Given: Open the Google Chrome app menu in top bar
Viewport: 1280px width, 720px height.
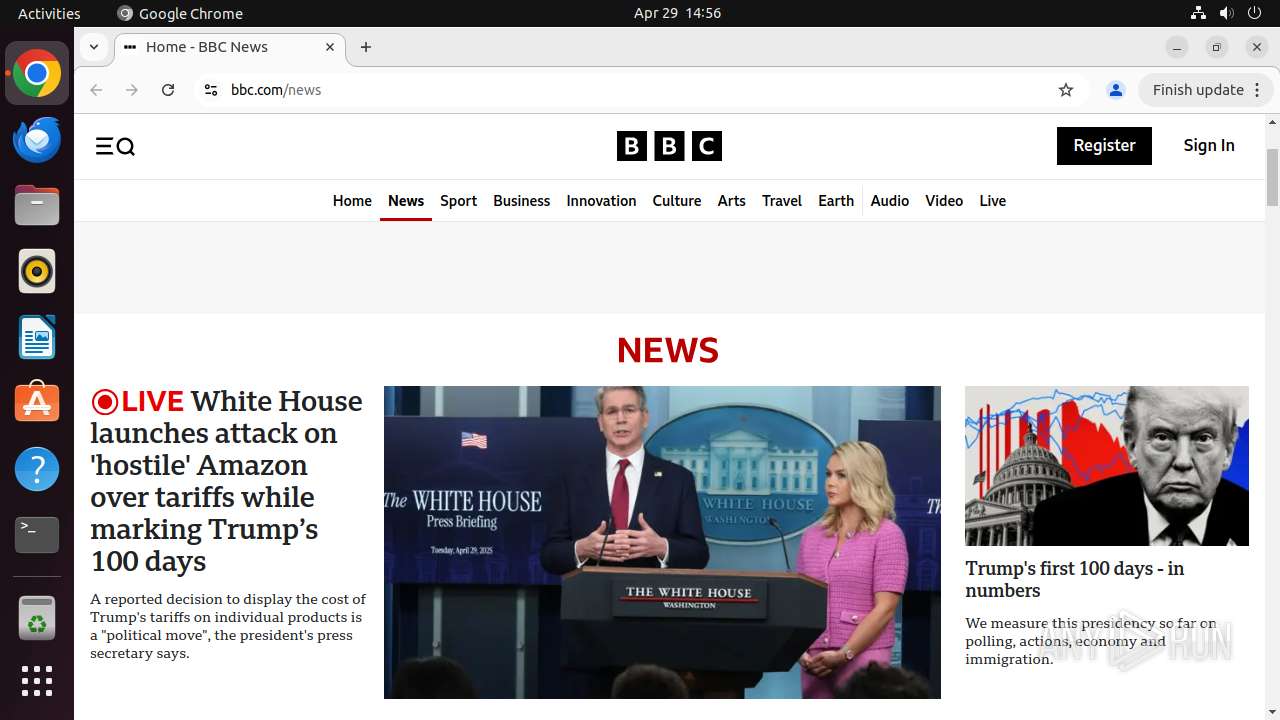Looking at the screenshot, I should coord(180,13).
